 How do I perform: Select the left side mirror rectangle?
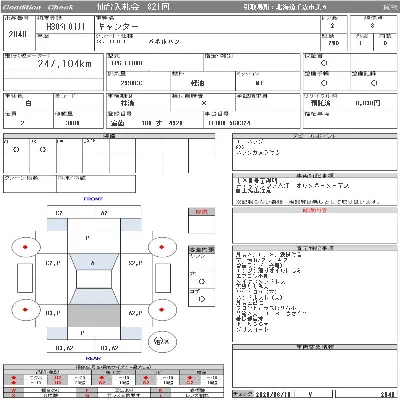tap(25, 278)
